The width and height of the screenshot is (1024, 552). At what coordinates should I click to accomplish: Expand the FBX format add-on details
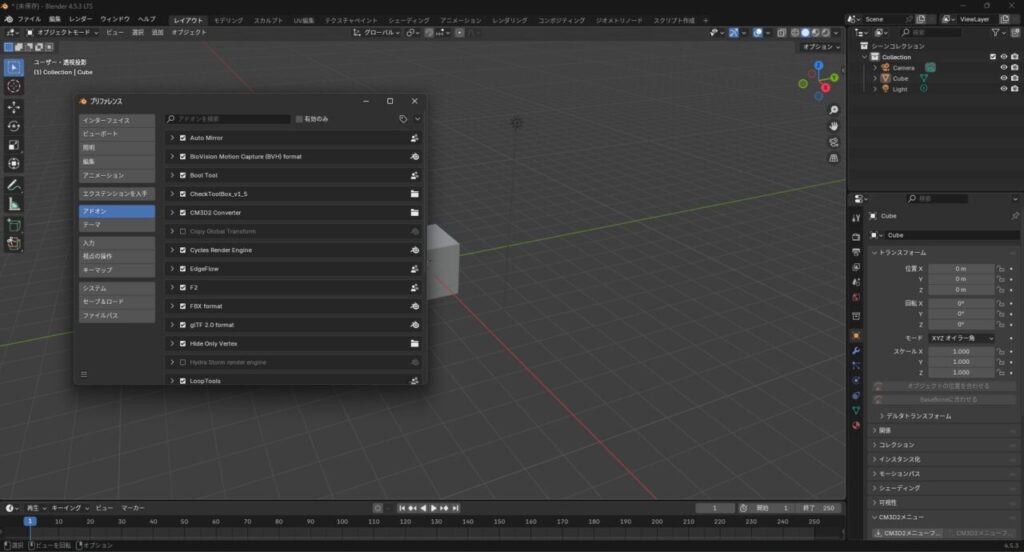172,306
